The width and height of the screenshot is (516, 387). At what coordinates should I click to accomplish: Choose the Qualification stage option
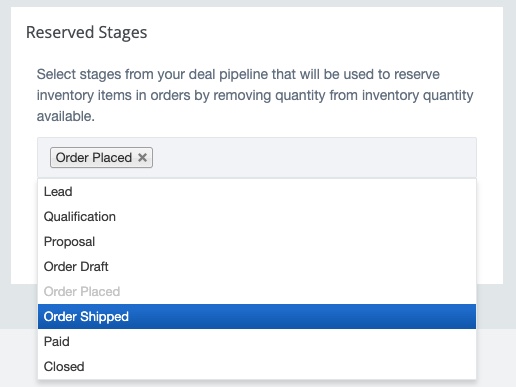coord(257,217)
